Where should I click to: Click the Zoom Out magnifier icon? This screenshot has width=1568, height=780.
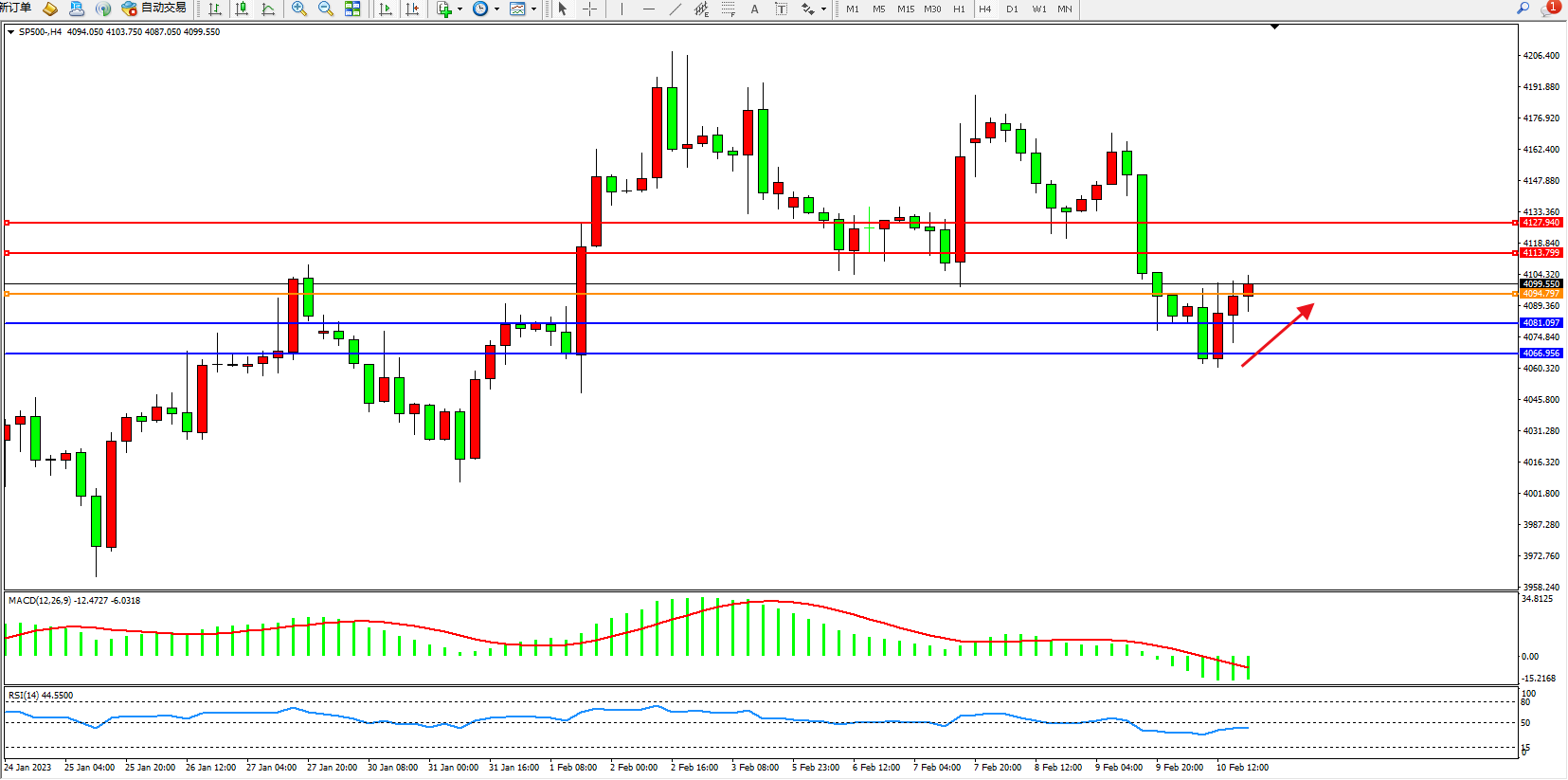[x=326, y=9]
